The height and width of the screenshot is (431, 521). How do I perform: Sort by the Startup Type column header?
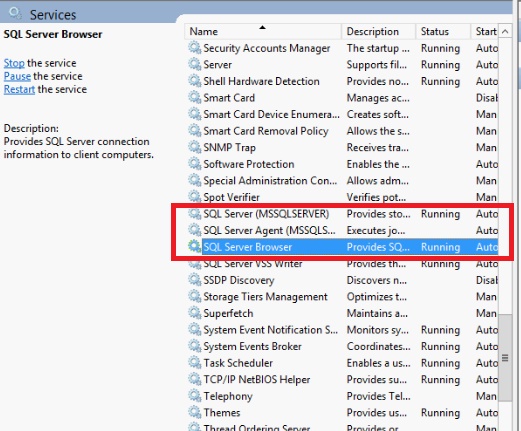(485, 31)
